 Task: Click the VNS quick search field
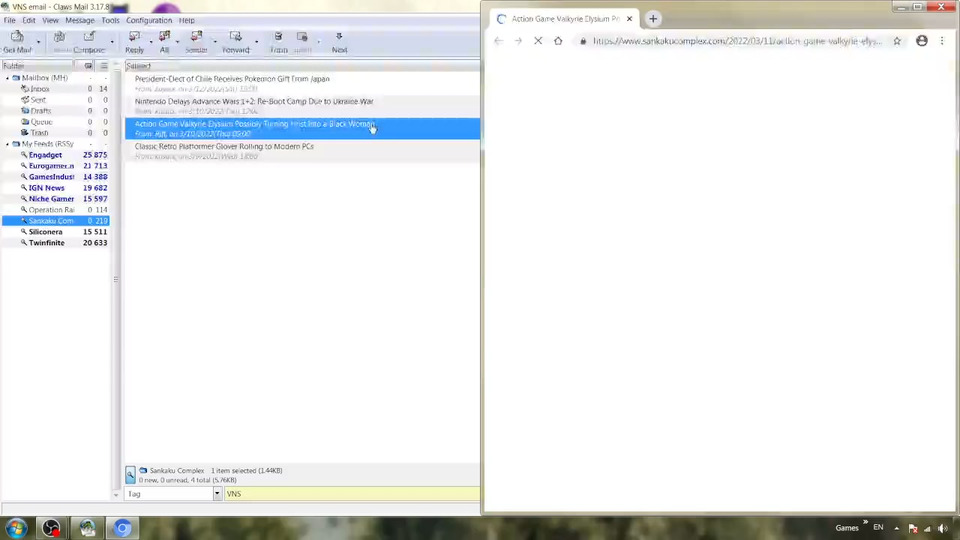point(352,493)
